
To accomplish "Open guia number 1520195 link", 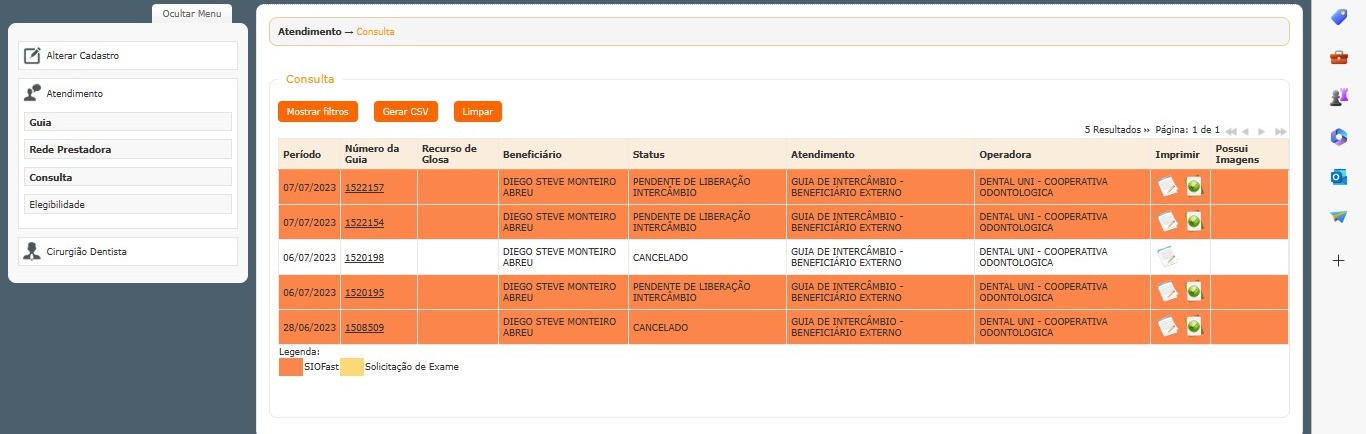I will coord(364,293).
